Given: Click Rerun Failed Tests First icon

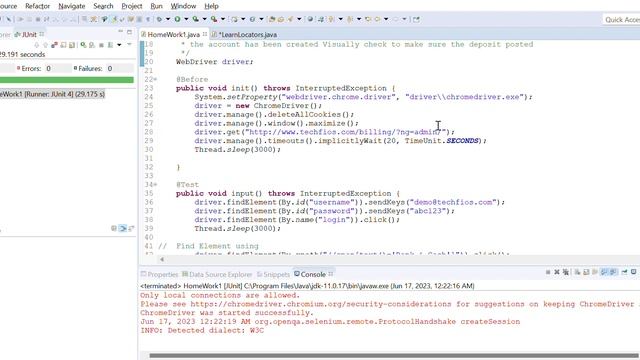Looking at the screenshot, I should point(92,45).
